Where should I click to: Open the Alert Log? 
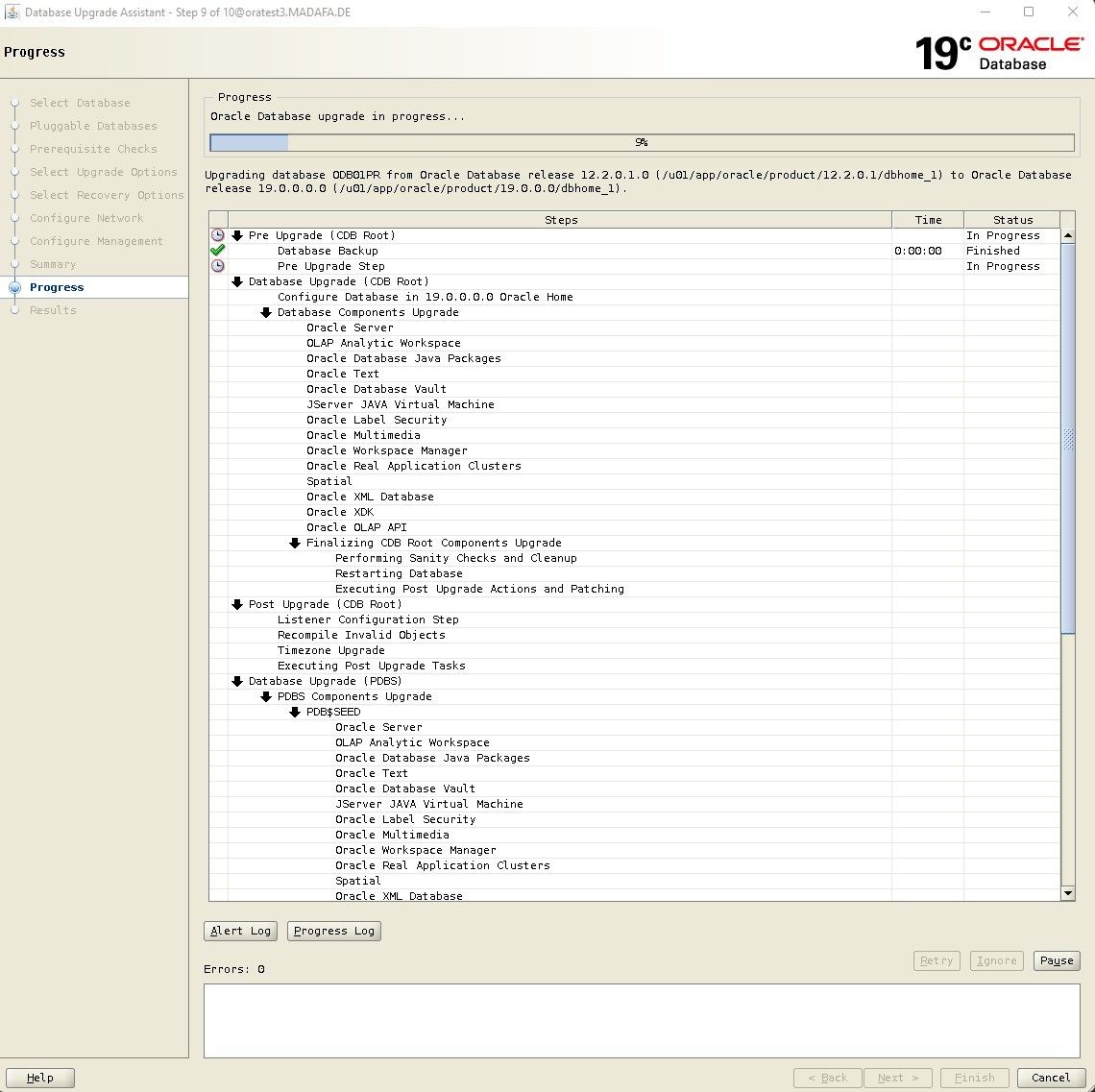tap(240, 931)
